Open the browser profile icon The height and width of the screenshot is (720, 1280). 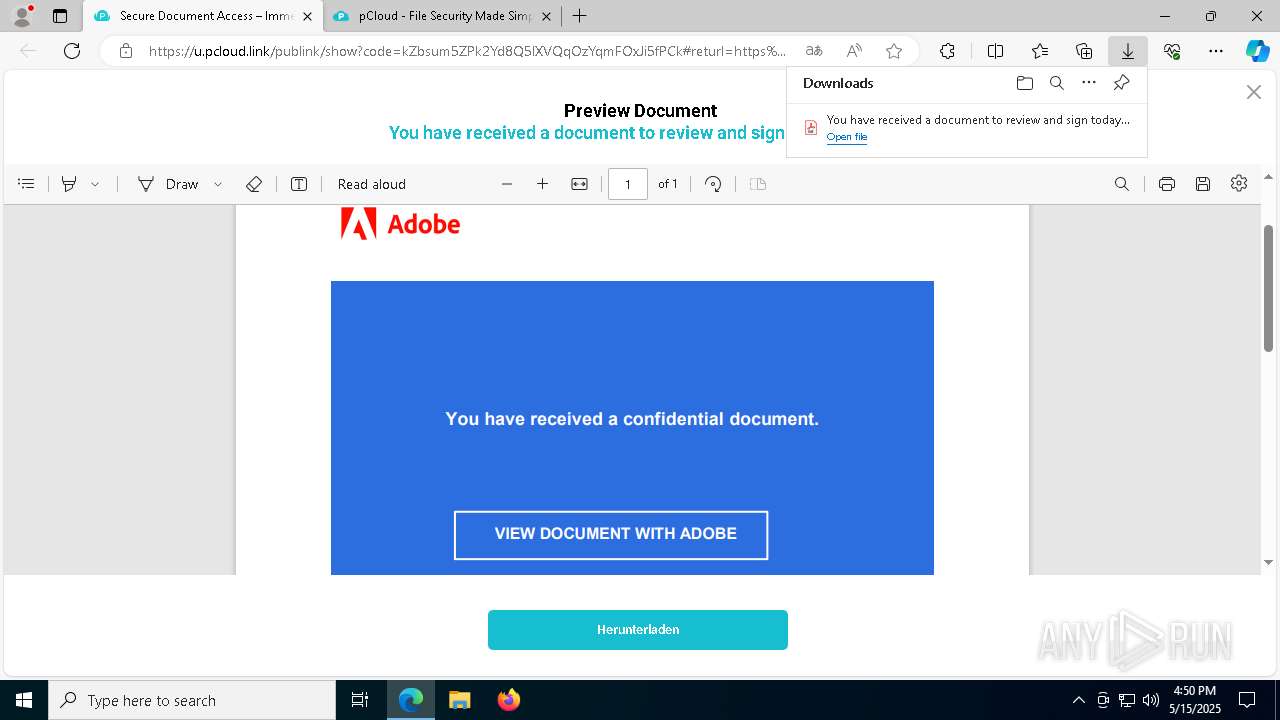pyautogui.click(x=22, y=16)
